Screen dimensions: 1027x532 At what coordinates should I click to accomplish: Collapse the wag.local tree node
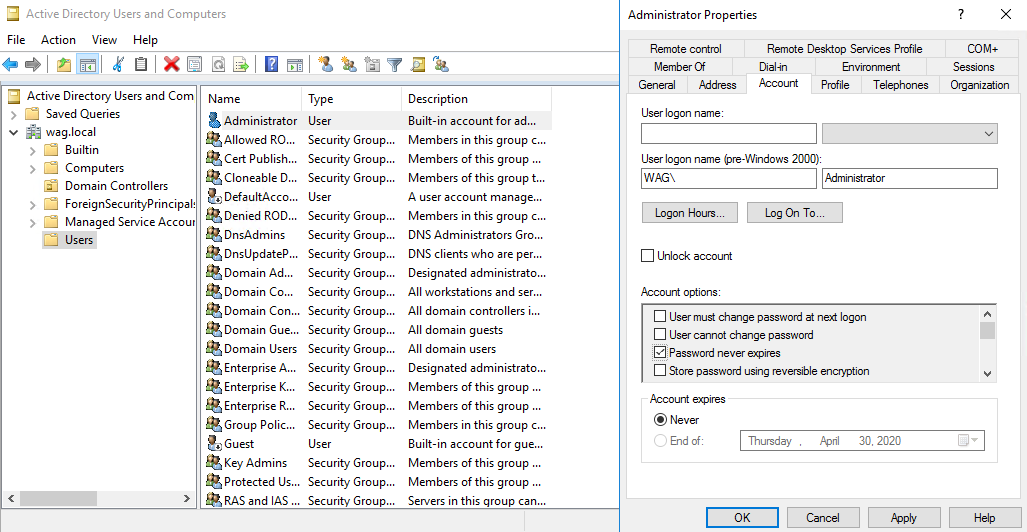(14, 132)
